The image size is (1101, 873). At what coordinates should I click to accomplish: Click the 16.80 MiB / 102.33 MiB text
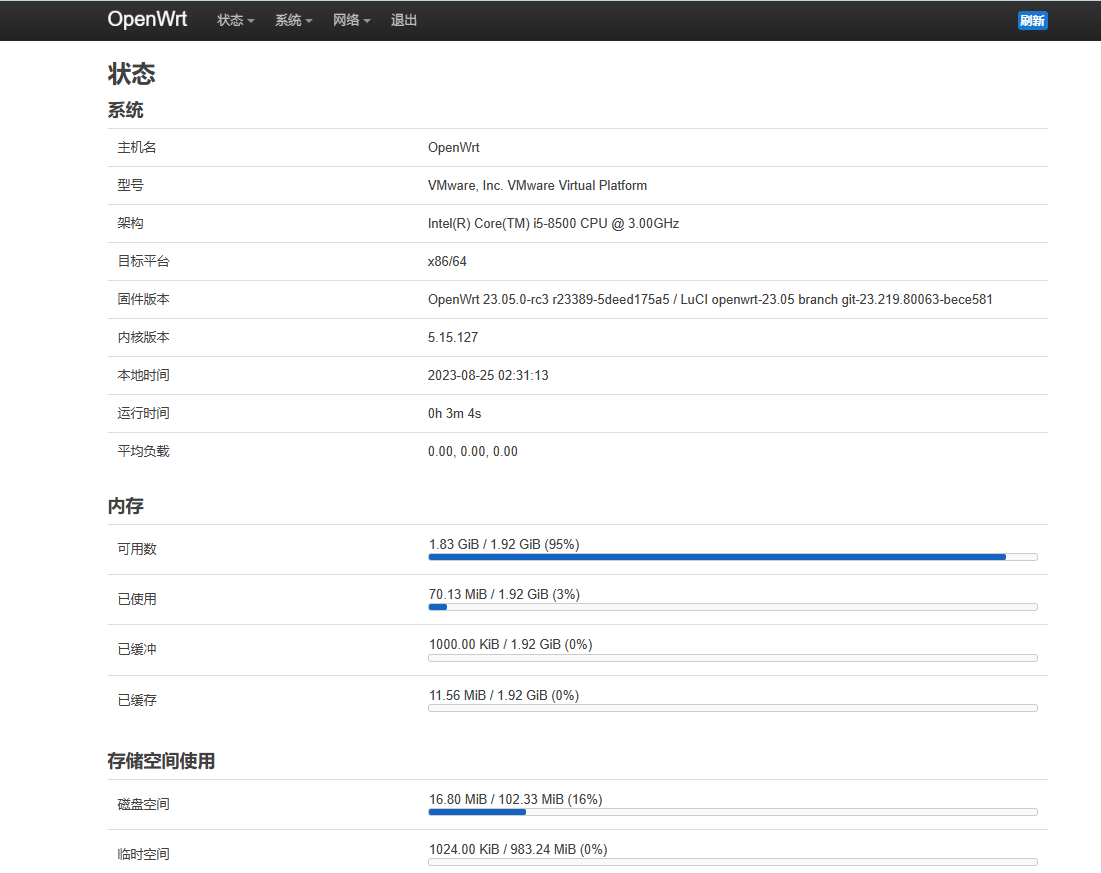tap(515, 799)
